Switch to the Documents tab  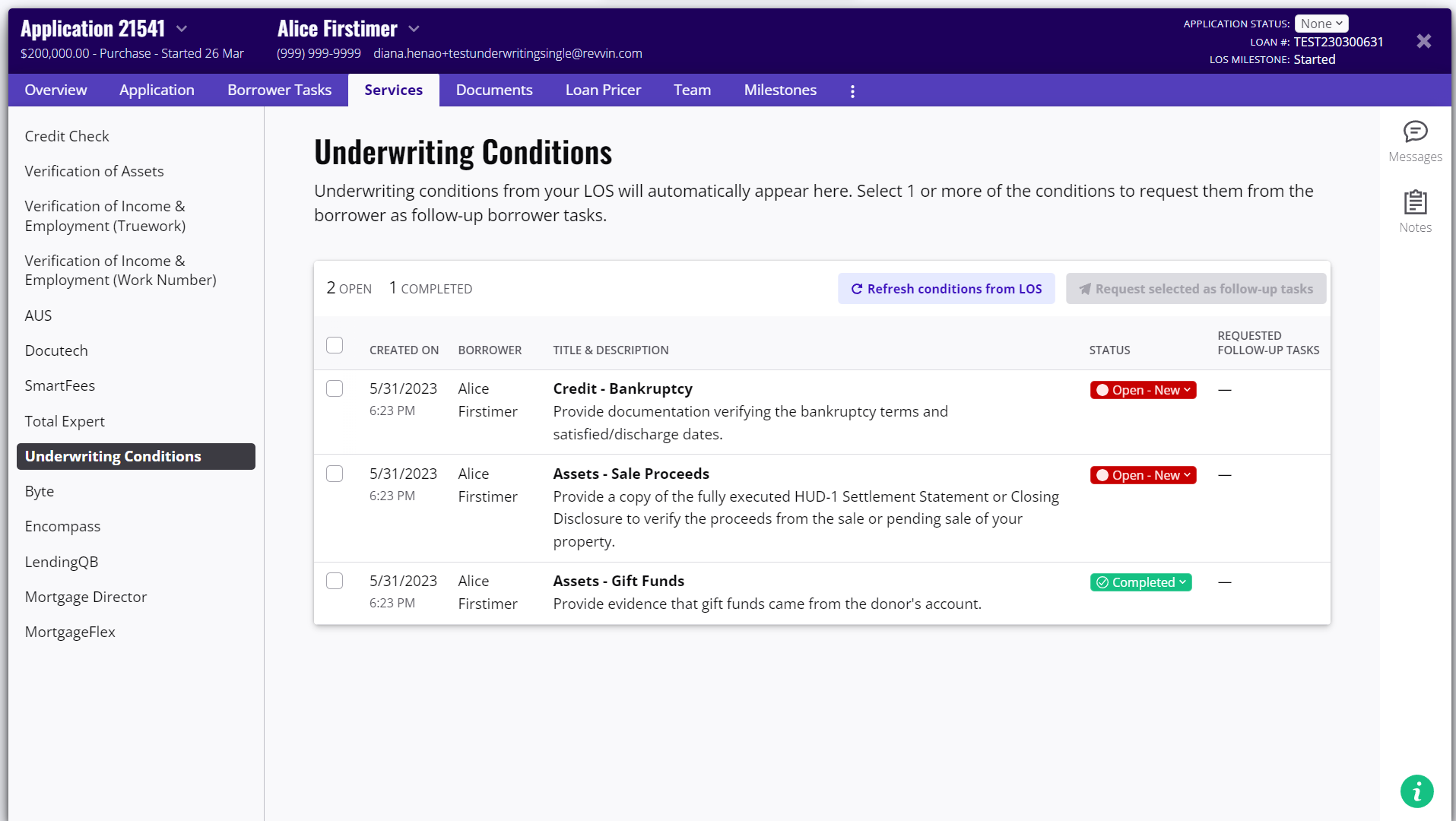494,90
